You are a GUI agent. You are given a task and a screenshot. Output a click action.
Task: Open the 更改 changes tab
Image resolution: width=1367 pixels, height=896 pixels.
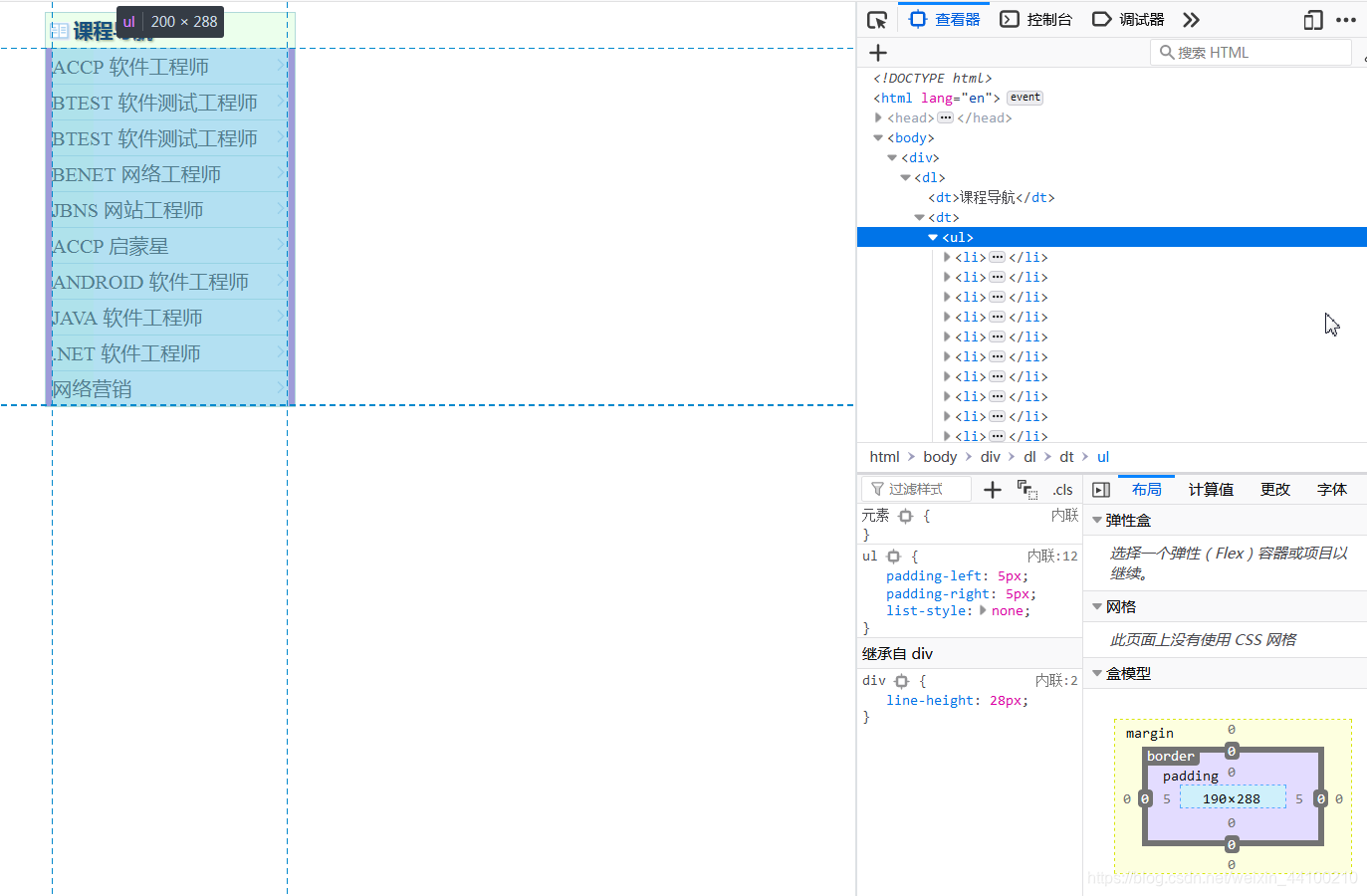pyautogui.click(x=1274, y=489)
